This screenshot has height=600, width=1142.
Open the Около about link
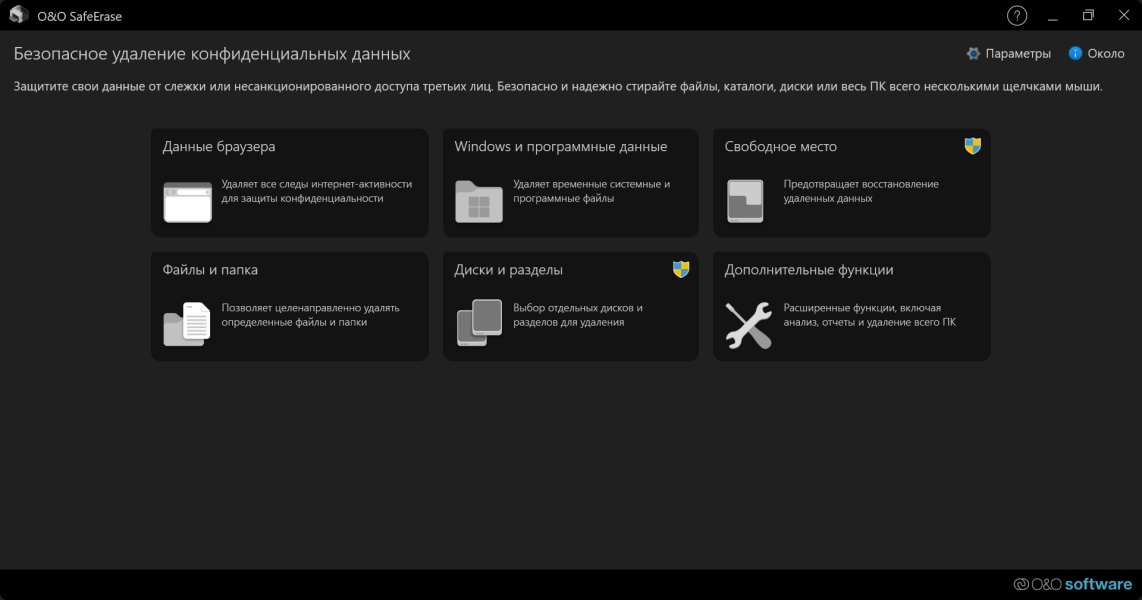tap(1106, 53)
